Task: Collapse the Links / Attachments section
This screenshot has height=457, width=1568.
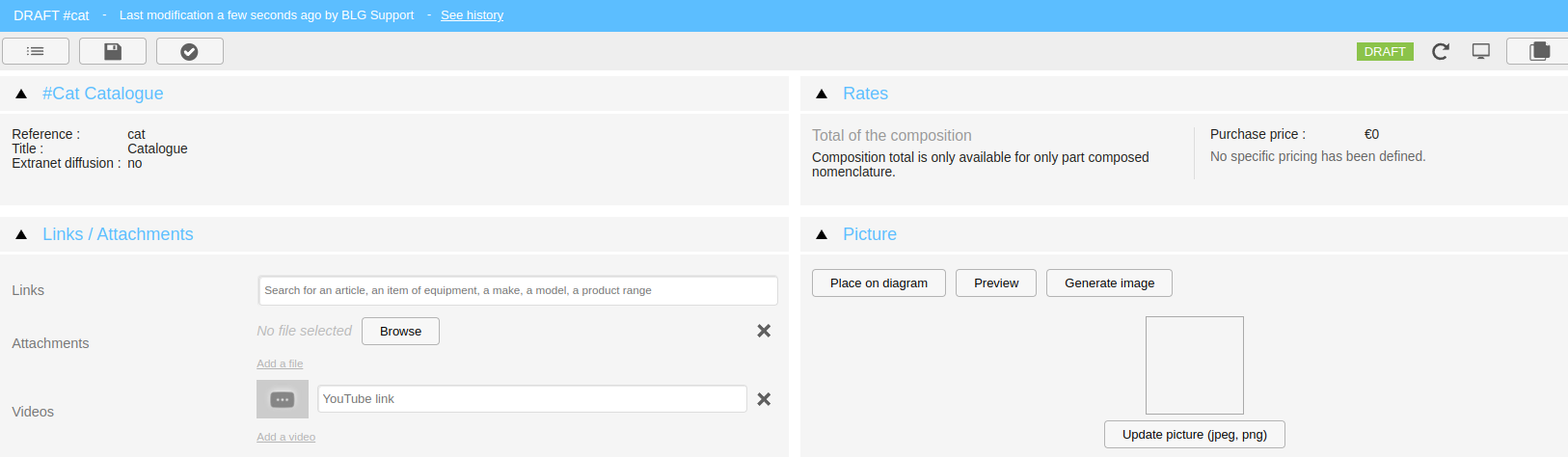Action: point(21,234)
